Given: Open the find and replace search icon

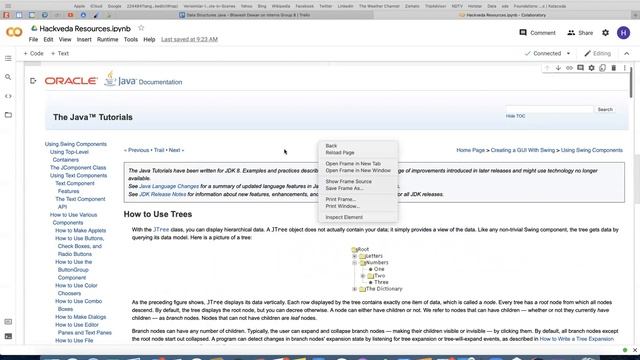Looking at the screenshot, I should tap(8, 77).
